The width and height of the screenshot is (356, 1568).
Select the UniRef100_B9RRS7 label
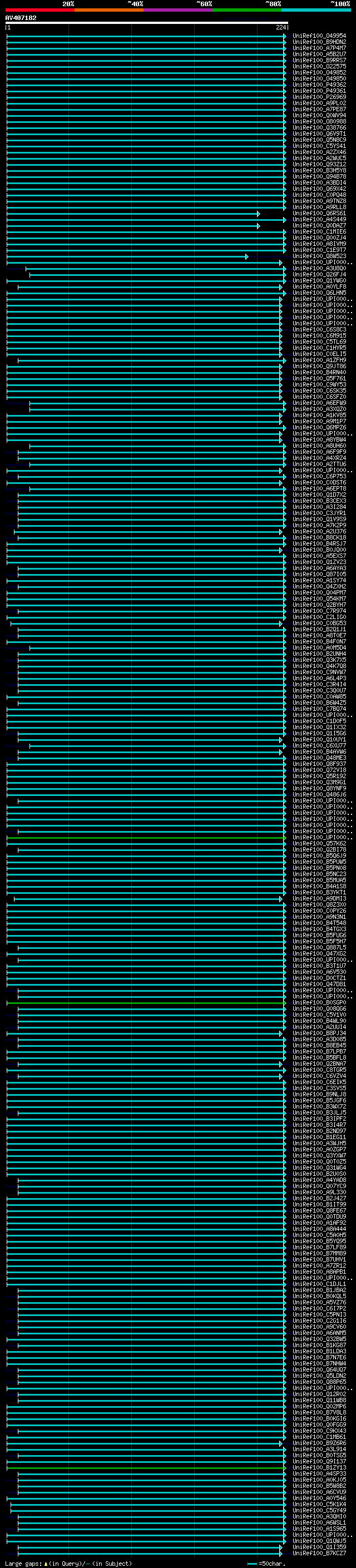pos(319,60)
